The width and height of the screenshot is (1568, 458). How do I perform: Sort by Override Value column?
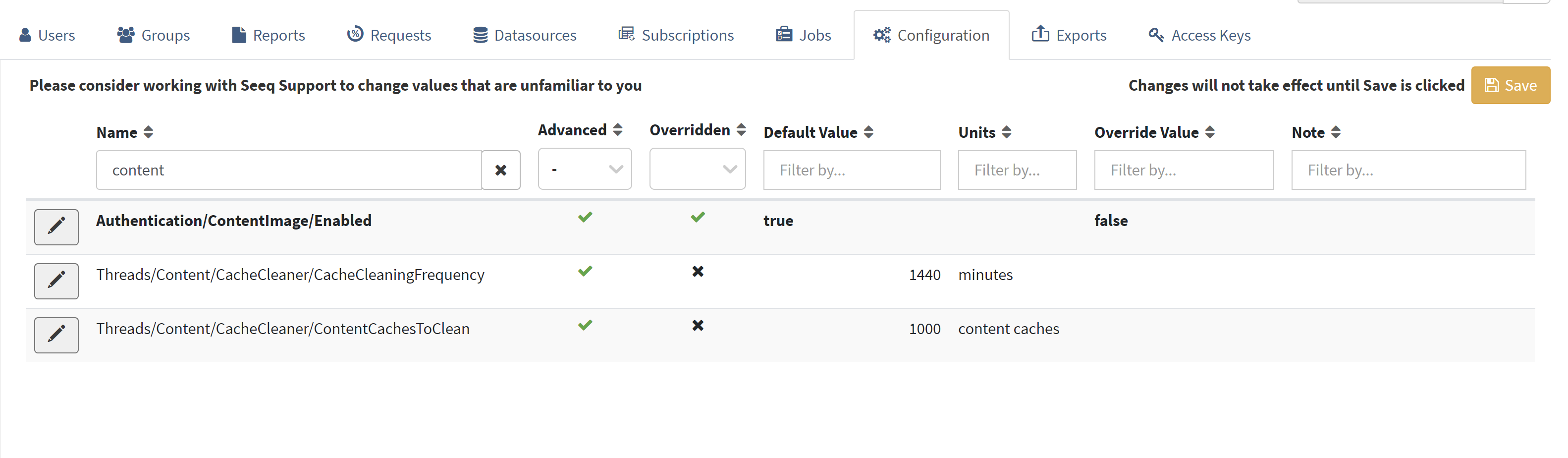(1209, 132)
